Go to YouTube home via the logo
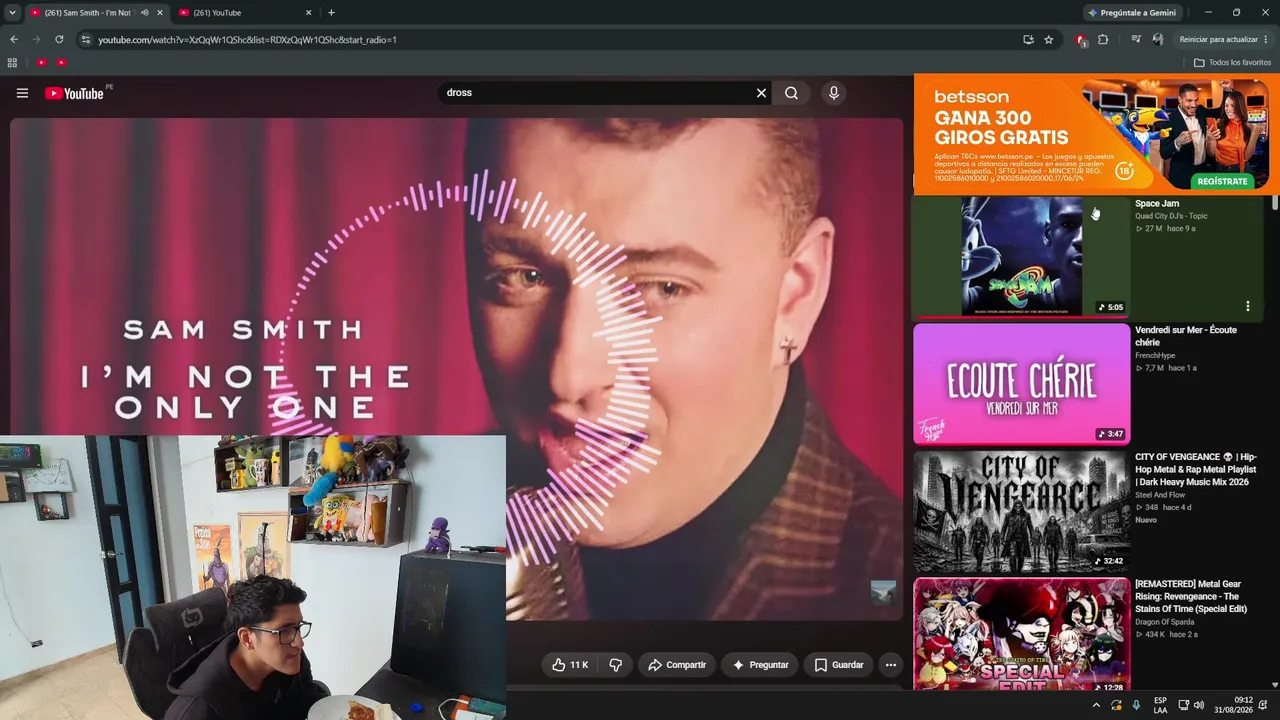 pyautogui.click(x=75, y=93)
